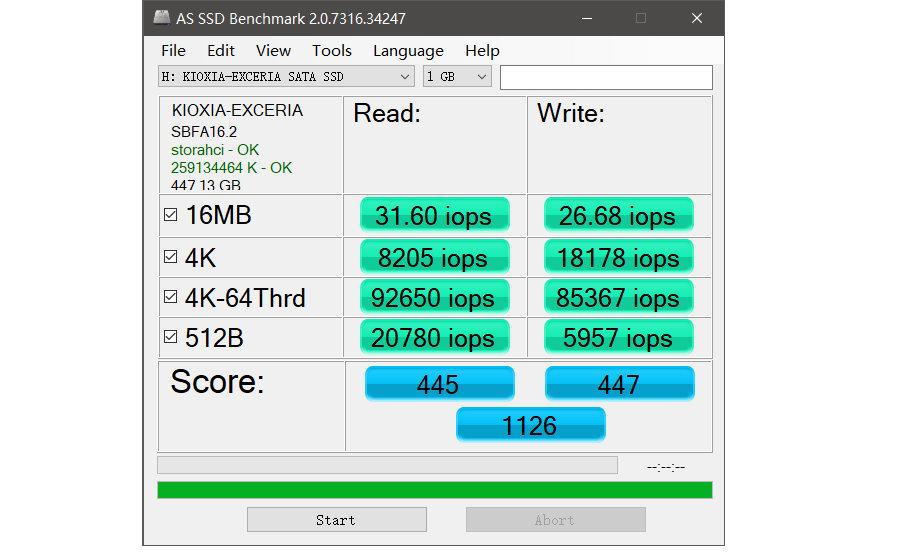Close the AS SSD Benchmark window
The image size is (900, 559).
pyautogui.click(x=696, y=18)
